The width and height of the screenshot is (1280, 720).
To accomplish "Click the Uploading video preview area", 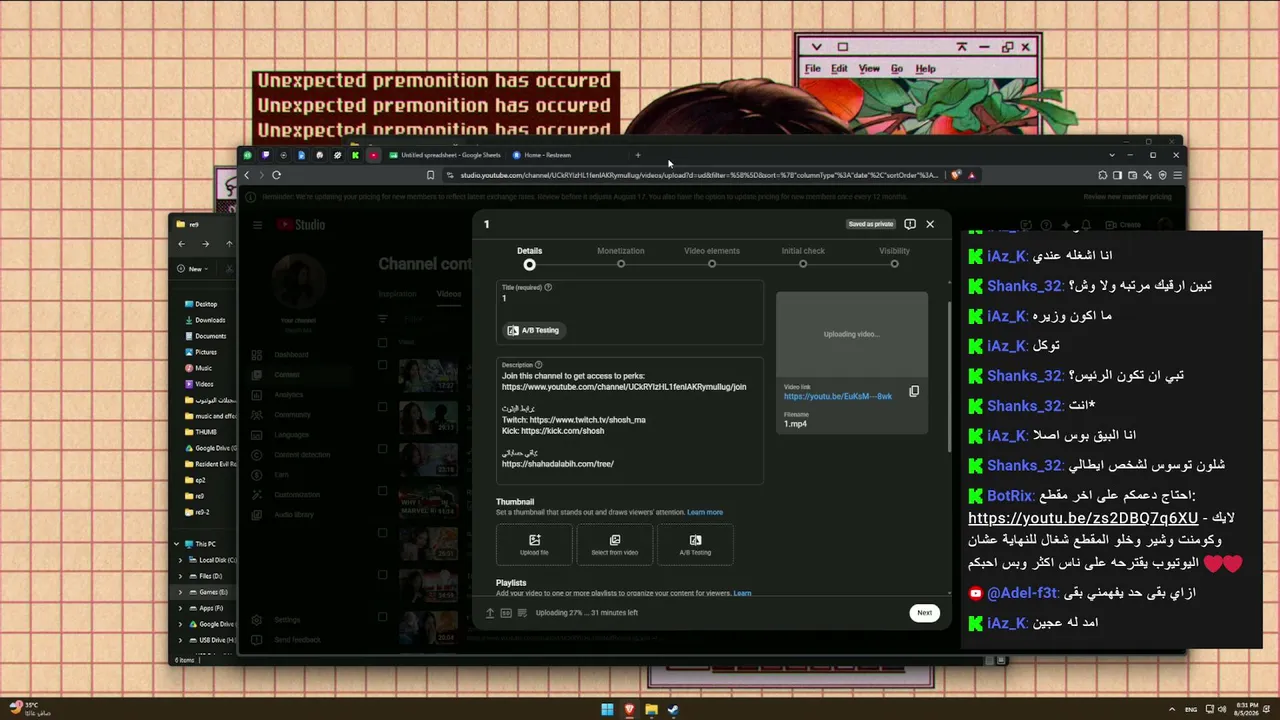I will tap(852, 334).
